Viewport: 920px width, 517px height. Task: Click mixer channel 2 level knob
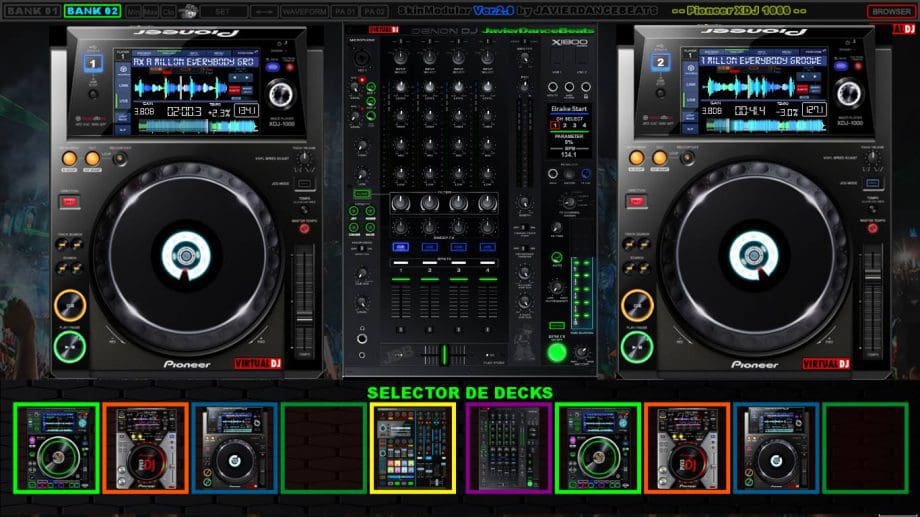point(429,87)
